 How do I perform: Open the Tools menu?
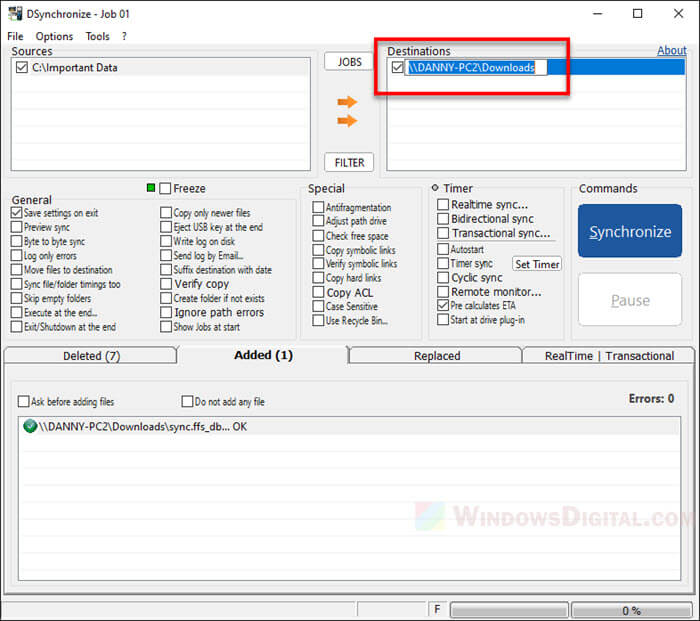point(97,36)
